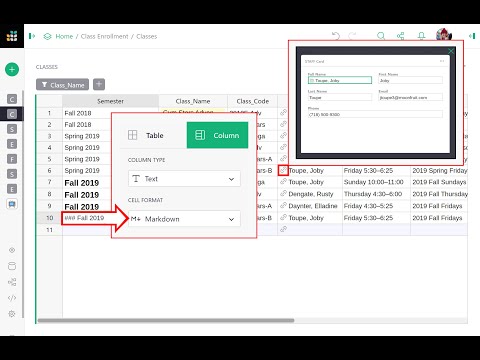Screen dimensions: 480x360
Task: Open search with the magnifier icon
Action: pyautogui.click(x=381, y=36)
